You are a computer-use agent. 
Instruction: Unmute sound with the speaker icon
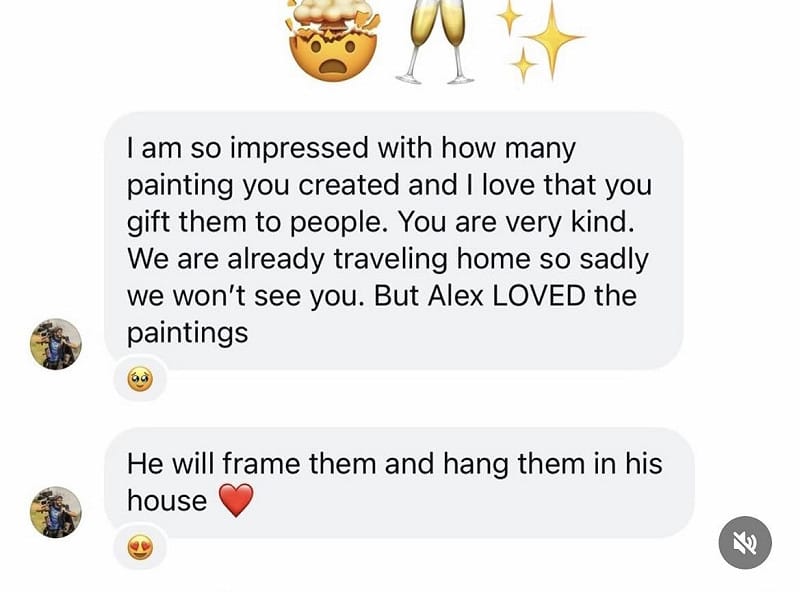[745, 543]
